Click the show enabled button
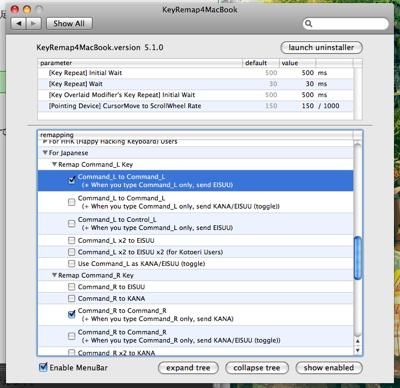This screenshot has height=388, width=400. pos(329,368)
